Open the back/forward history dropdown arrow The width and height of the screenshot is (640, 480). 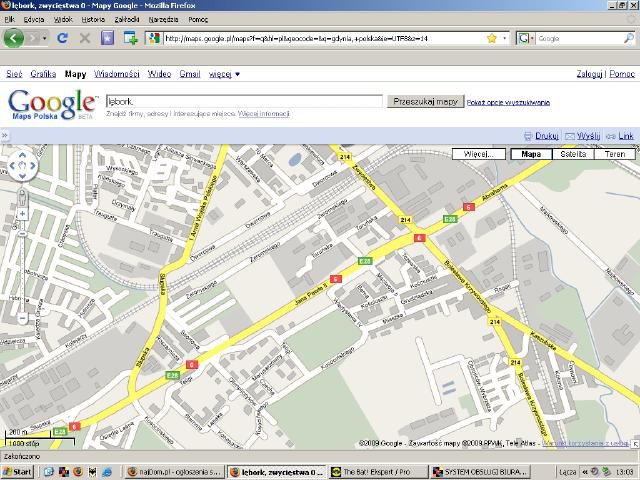click(x=44, y=38)
